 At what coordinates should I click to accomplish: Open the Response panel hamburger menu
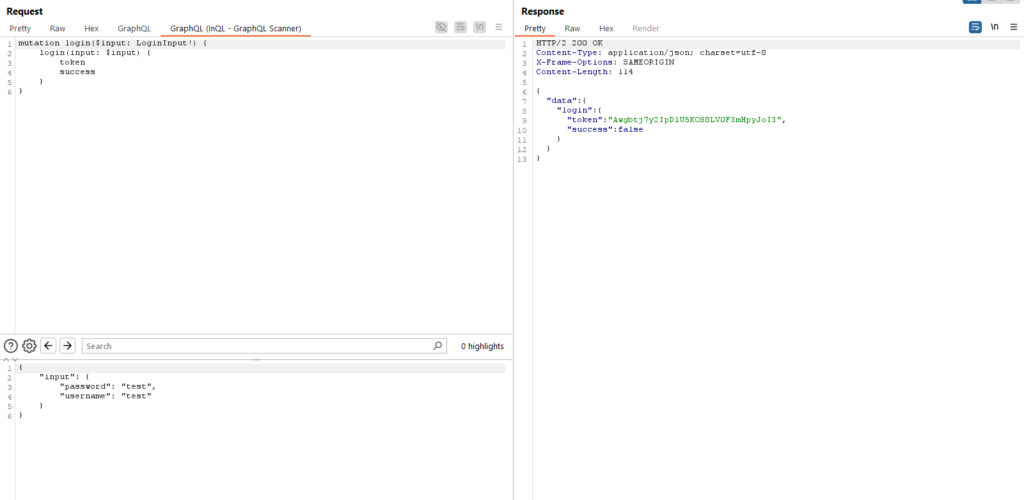(x=1013, y=28)
